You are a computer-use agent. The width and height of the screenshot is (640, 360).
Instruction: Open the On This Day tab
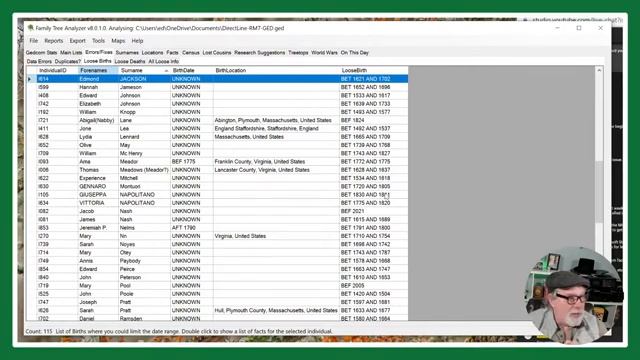point(355,53)
